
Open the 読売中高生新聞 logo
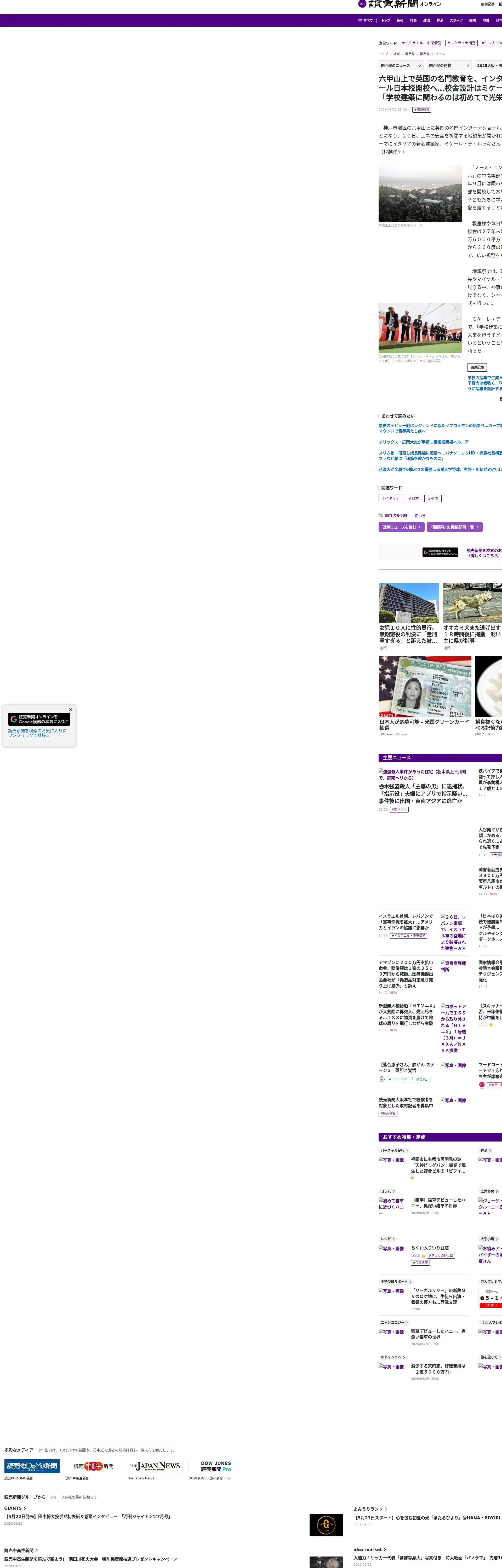tap(93, 1466)
